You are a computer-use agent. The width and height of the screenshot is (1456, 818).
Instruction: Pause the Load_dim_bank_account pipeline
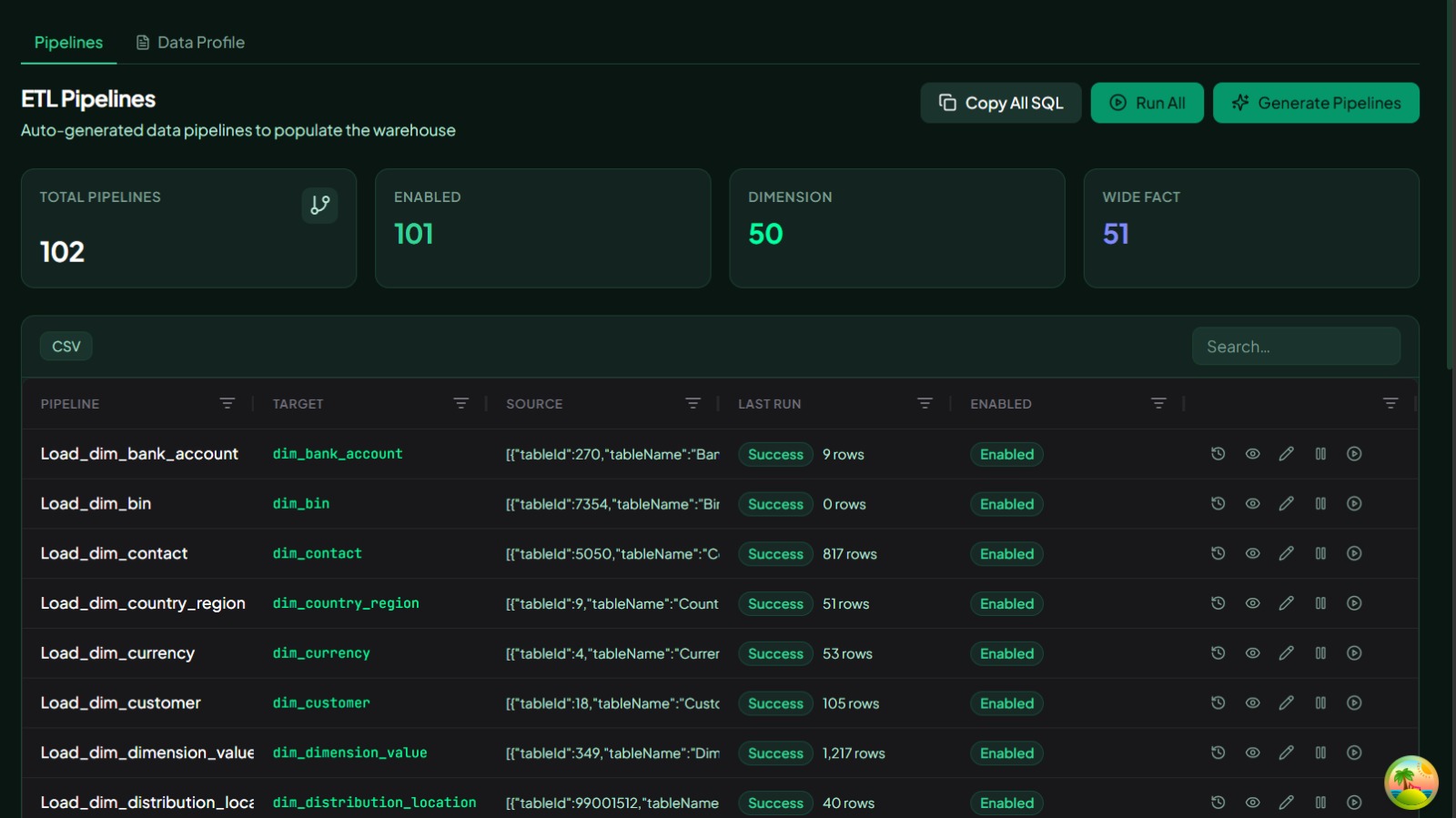click(x=1320, y=454)
